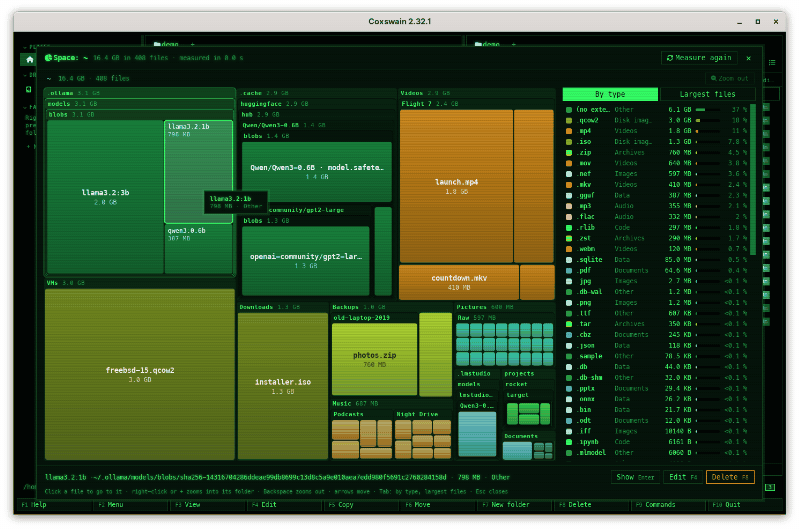Select the countdown.mkv block
The height and width of the screenshot is (530, 800).
459,282
